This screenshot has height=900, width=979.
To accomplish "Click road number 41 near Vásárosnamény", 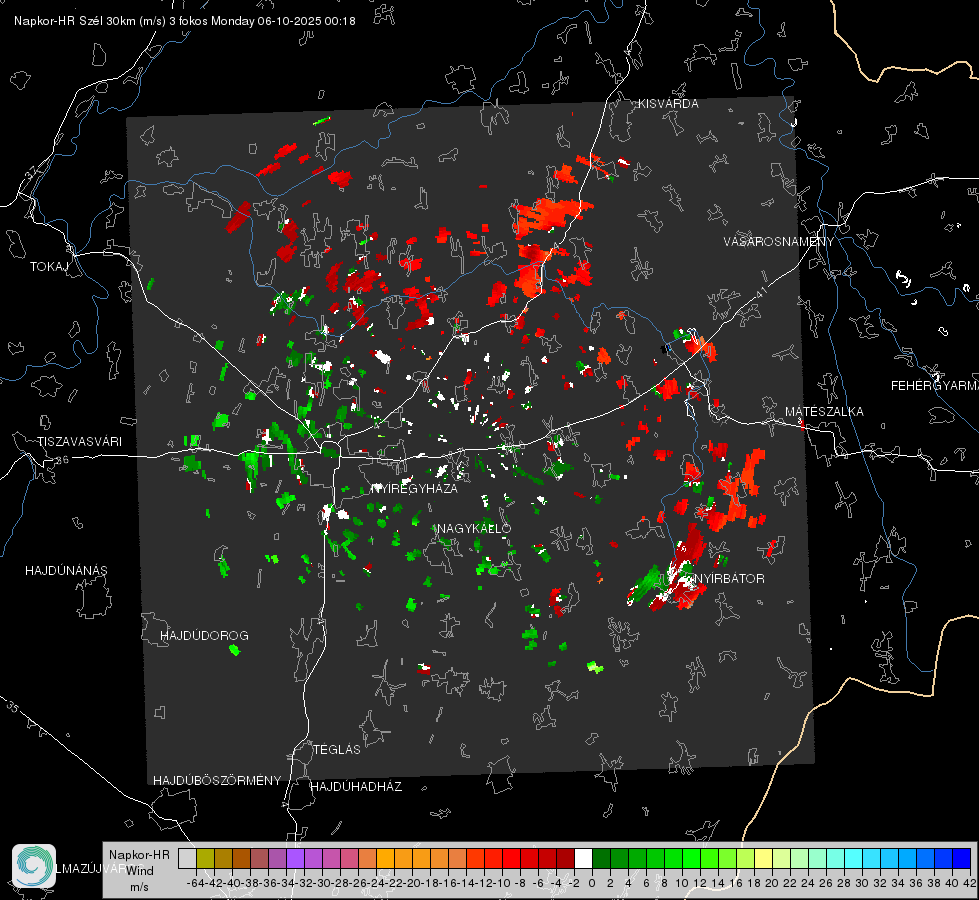I will click(x=761, y=292).
